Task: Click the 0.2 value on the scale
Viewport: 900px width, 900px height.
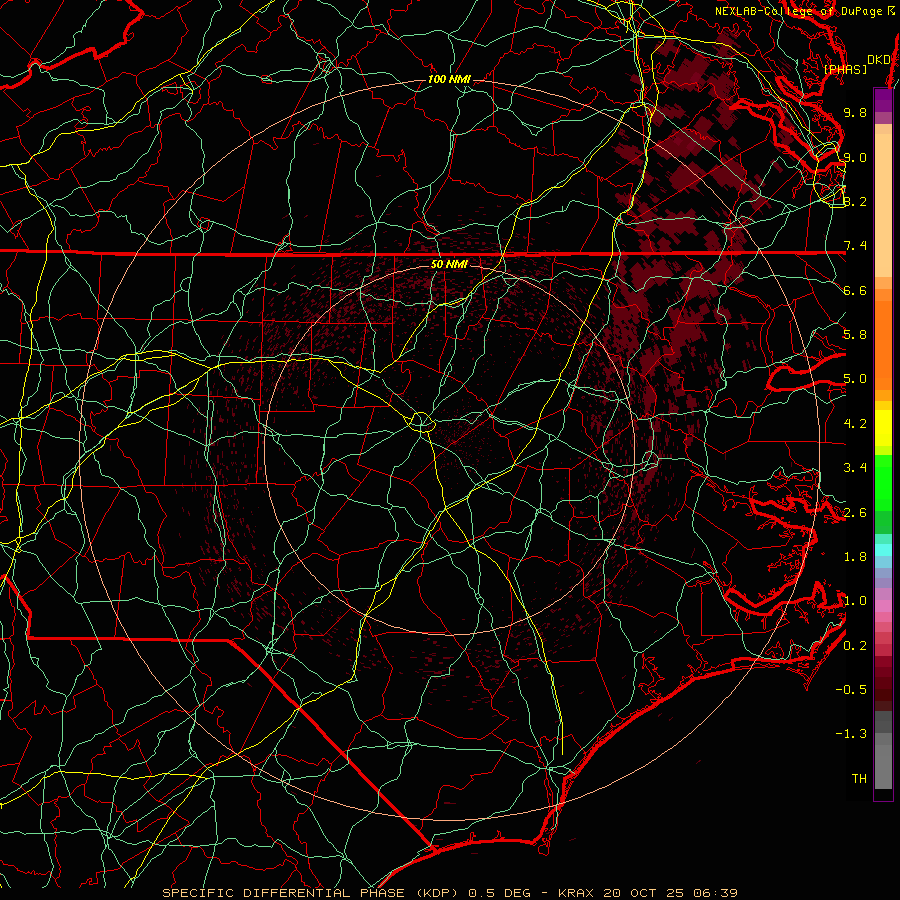Action: [855, 646]
